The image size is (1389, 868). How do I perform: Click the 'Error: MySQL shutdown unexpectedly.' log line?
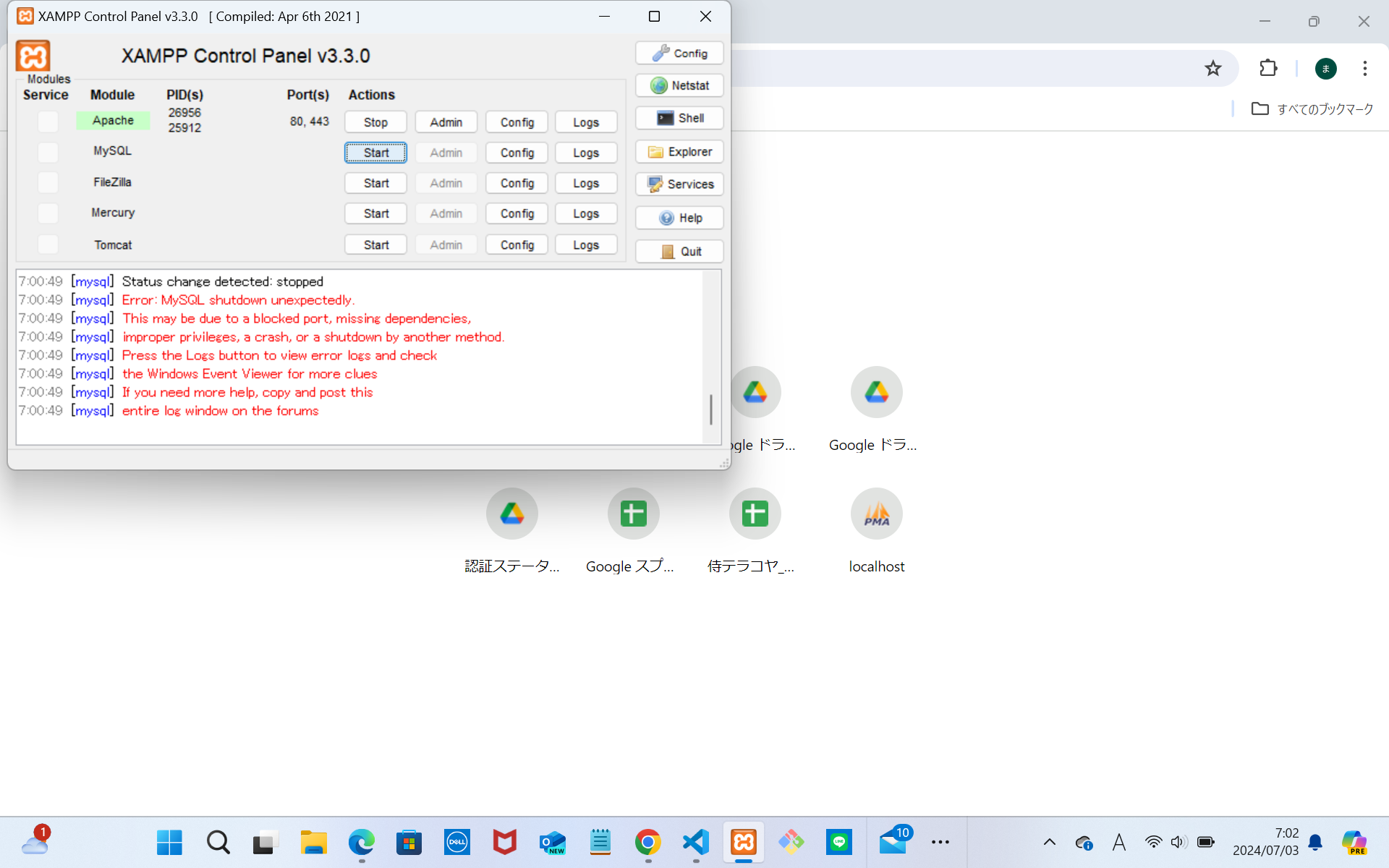pos(238,300)
